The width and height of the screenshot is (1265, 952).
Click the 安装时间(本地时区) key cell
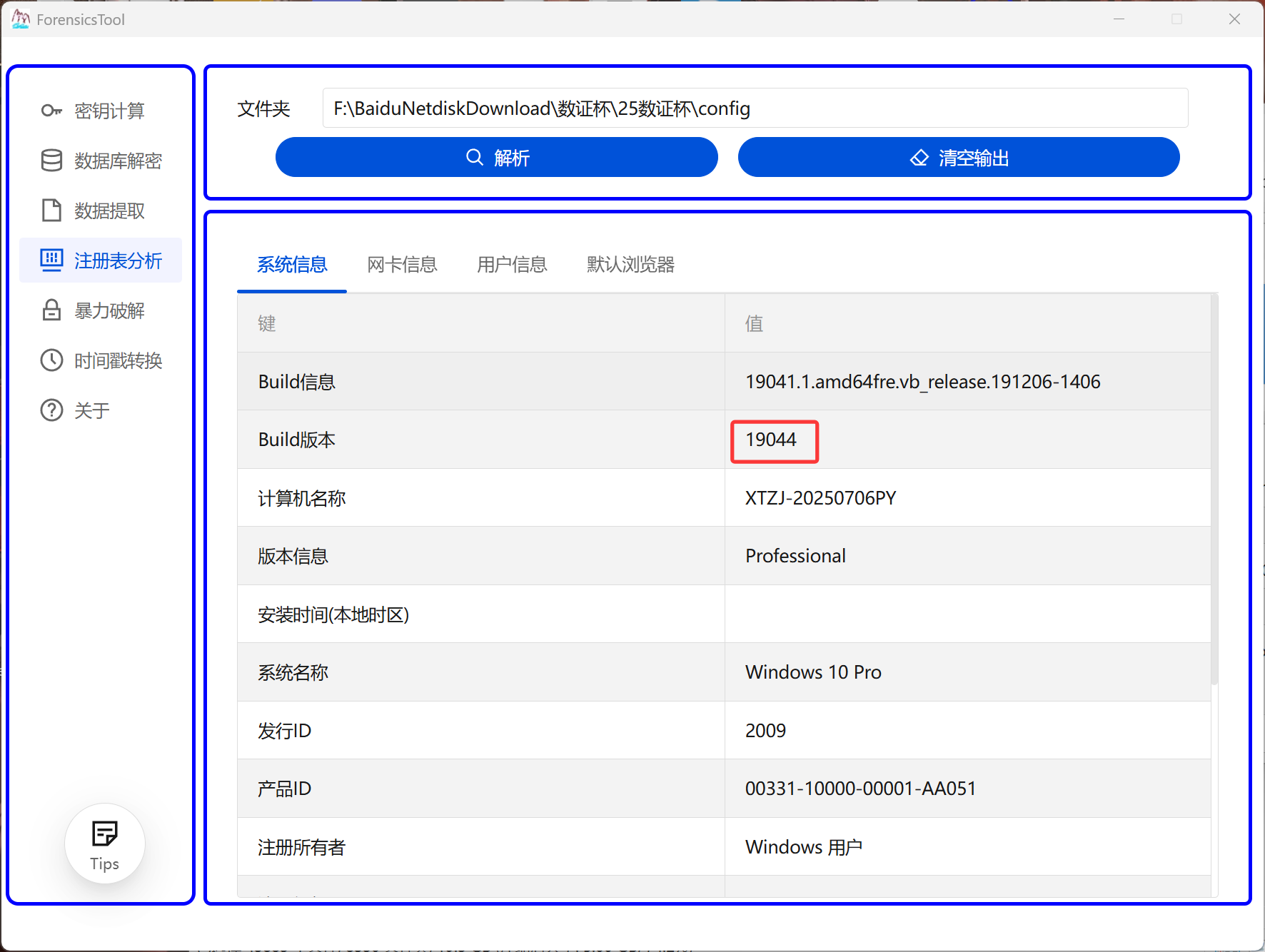click(481, 614)
